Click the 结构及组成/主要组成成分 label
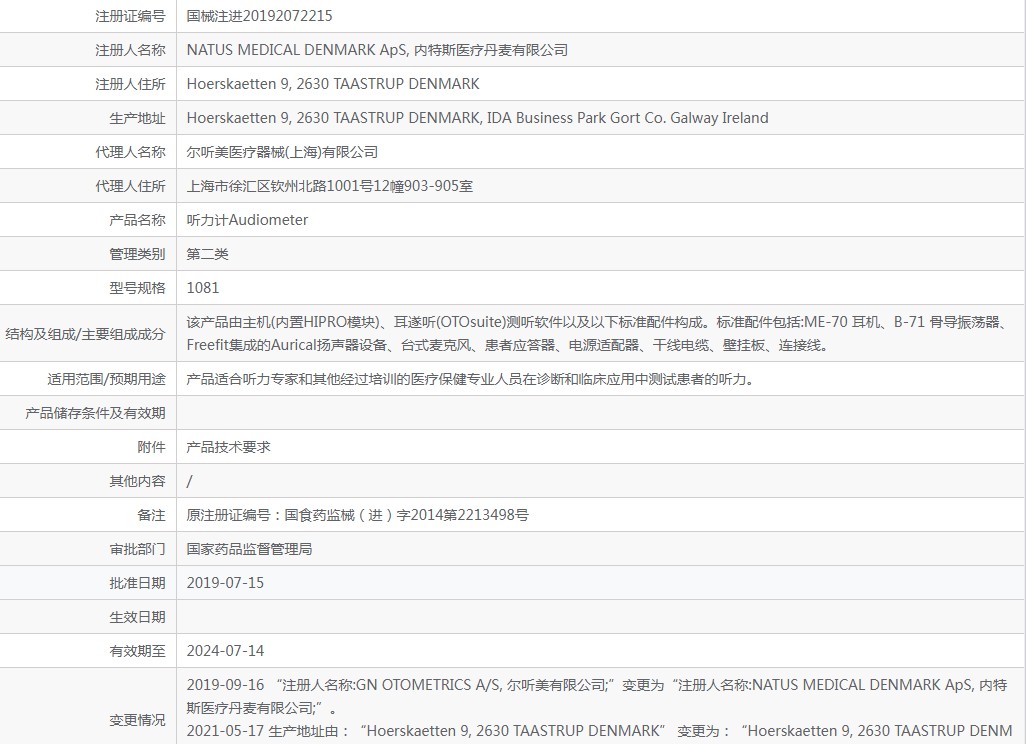The image size is (1029, 744). coord(85,334)
